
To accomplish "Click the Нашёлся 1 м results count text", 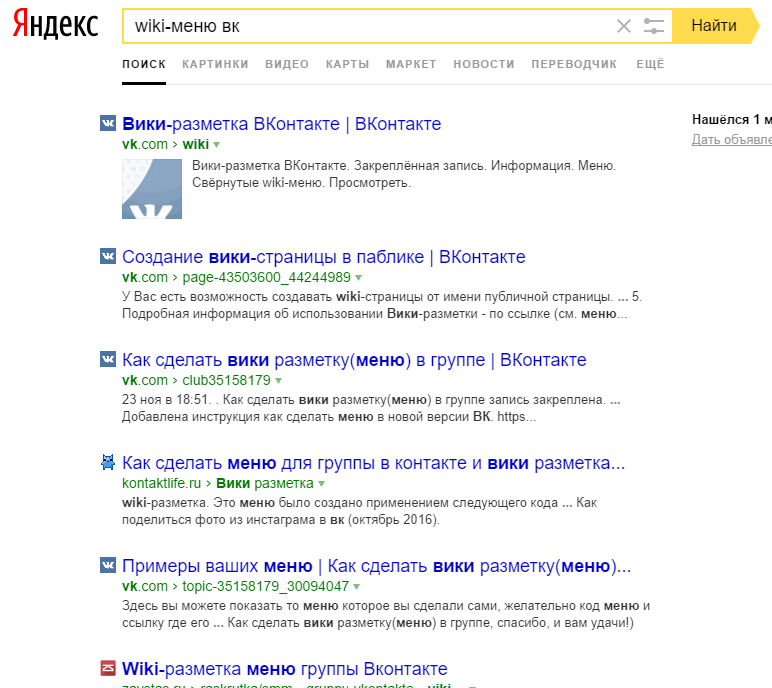I will click(x=732, y=119).
